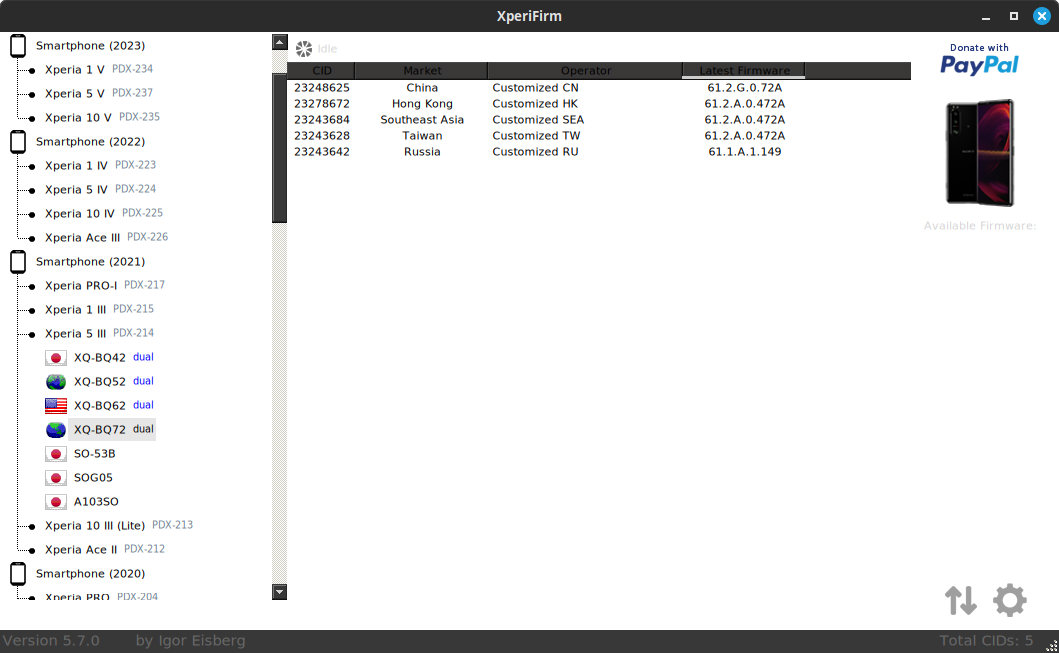The image size is (1059, 653).
Task: Select model A103SO in the tree
Action: point(96,502)
